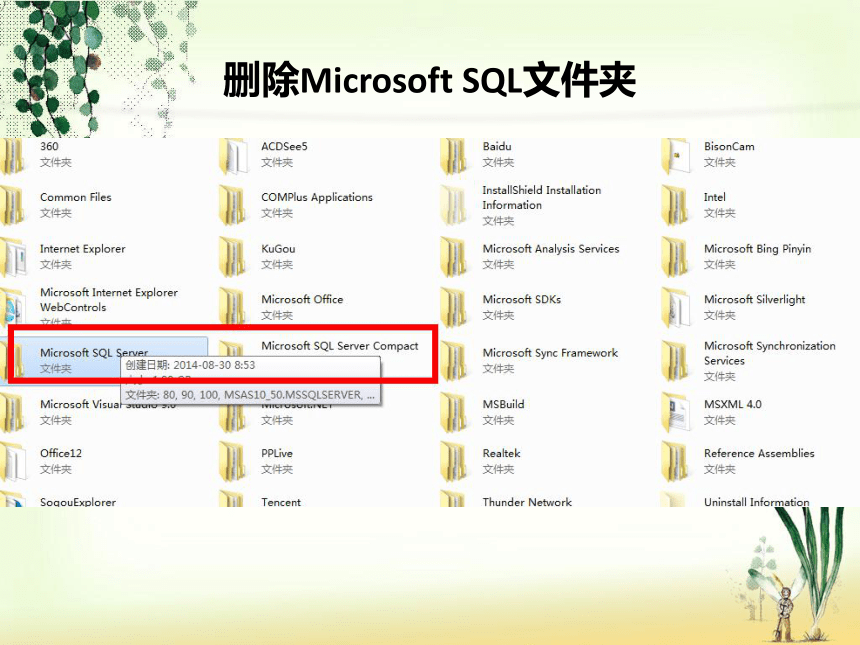Select the Microsoft Silverlight label

pyautogui.click(x=755, y=299)
